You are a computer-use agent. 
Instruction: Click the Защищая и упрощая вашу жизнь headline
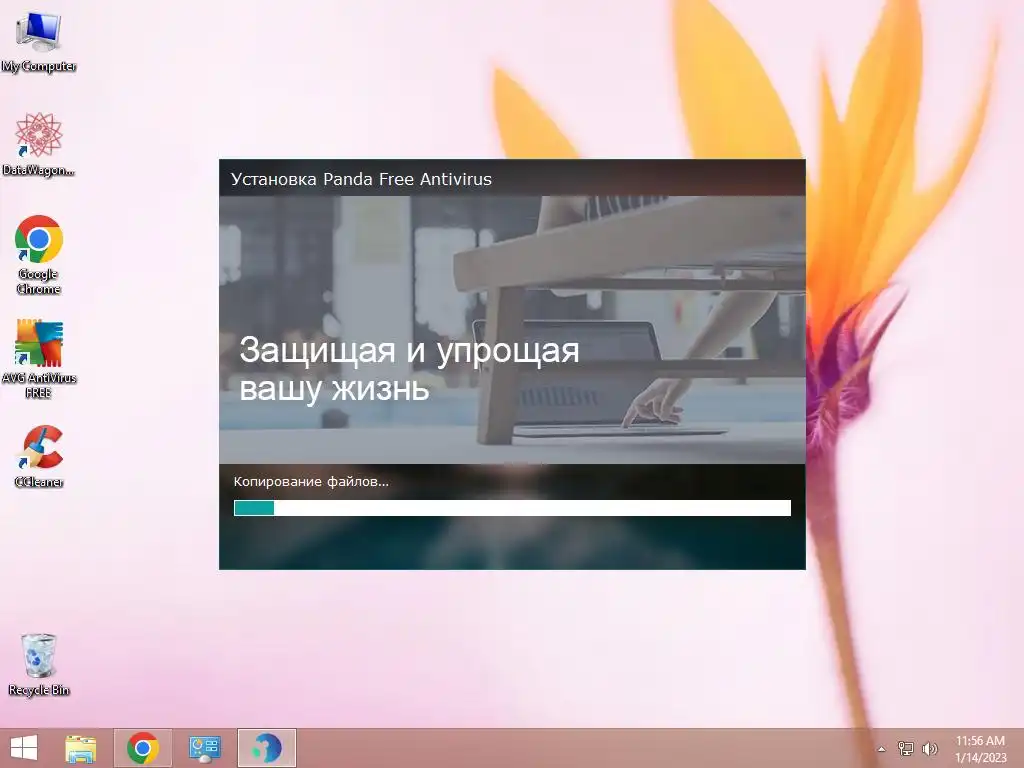click(409, 369)
